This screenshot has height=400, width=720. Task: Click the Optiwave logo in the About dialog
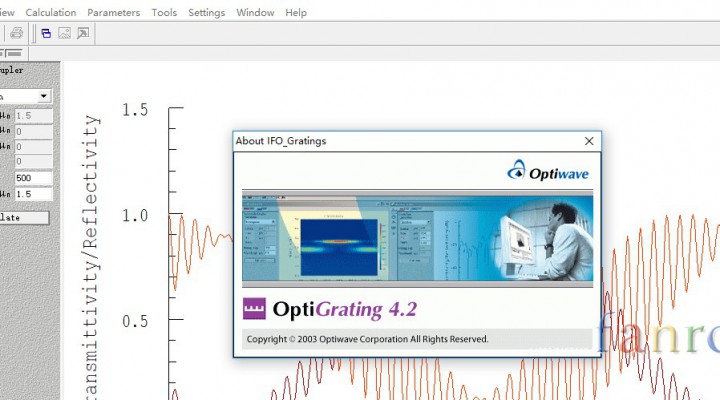(x=549, y=172)
